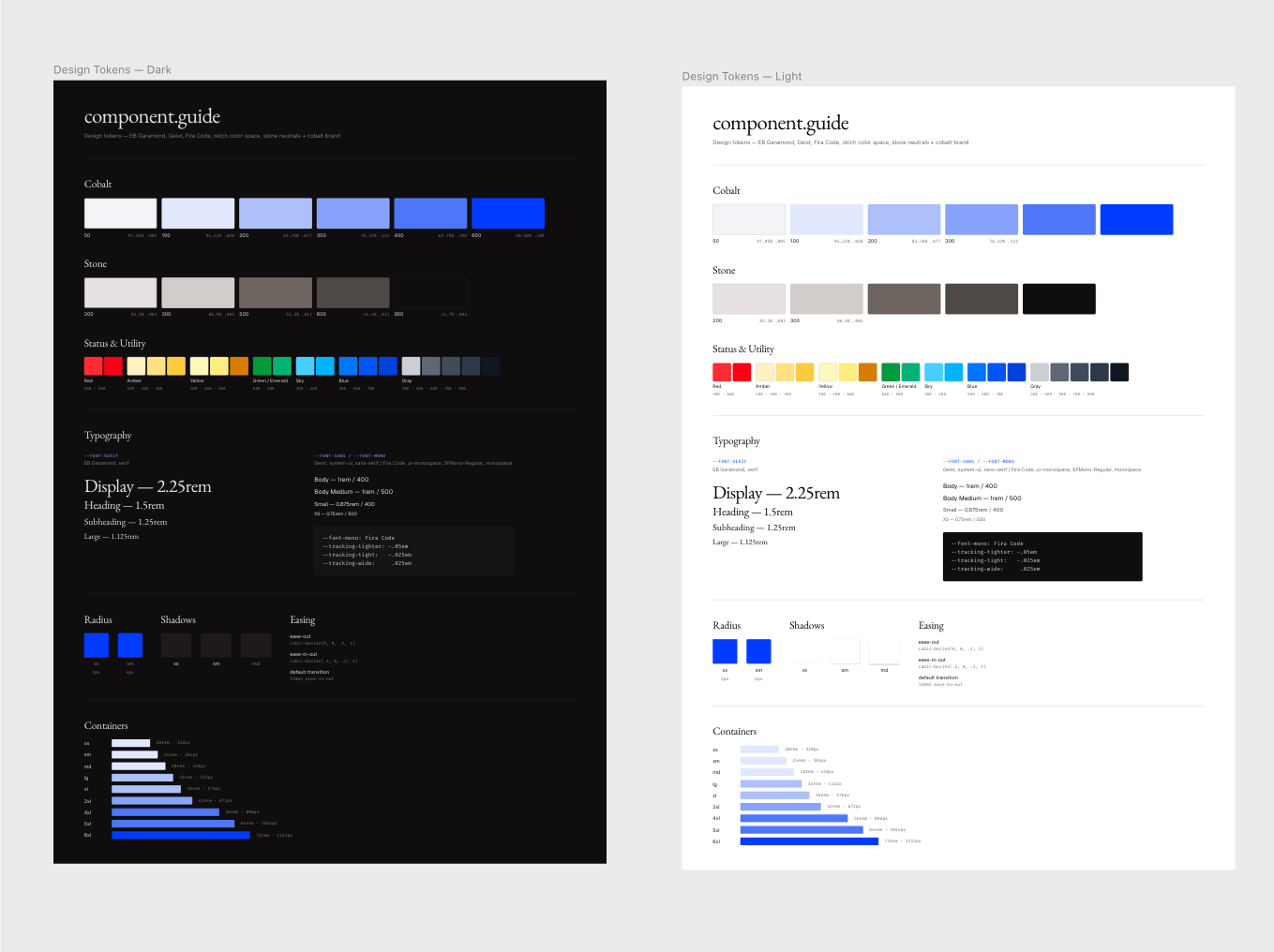Image resolution: width=1274 pixels, height=952 pixels.
Task: Click the md shadow box in Dark frame
Action: pos(256,645)
